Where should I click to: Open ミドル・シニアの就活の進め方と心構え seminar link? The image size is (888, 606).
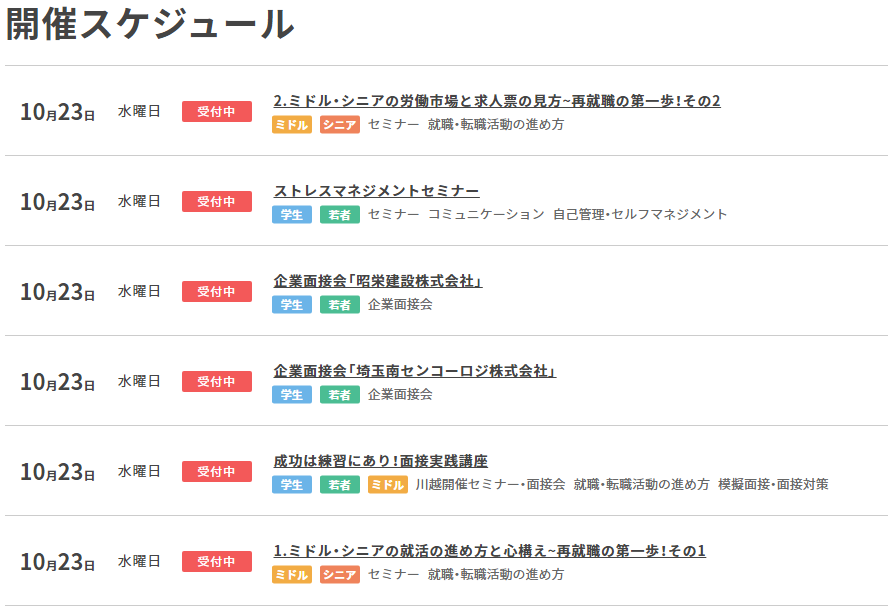[x=489, y=551]
